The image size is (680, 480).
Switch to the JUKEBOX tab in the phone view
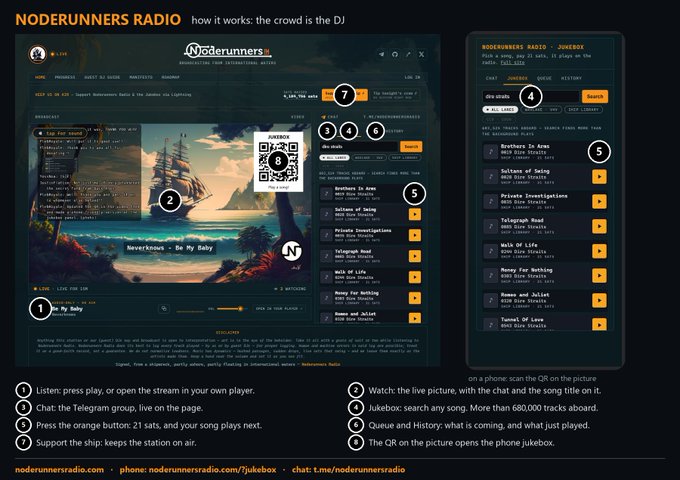click(517, 78)
